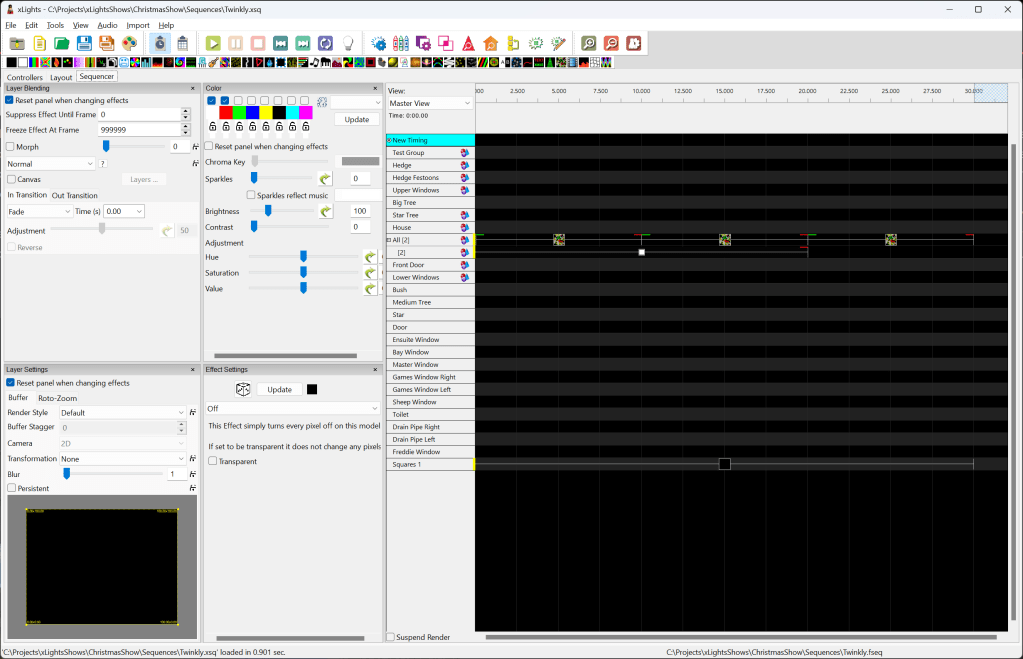Switch to the Roto-Zoom tab

[x=57, y=398]
